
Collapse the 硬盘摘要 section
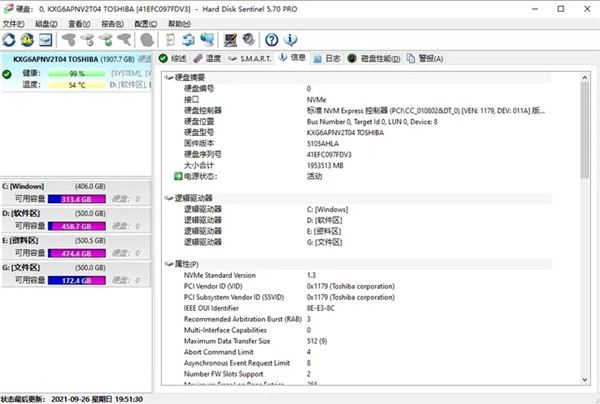tap(169, 78)
